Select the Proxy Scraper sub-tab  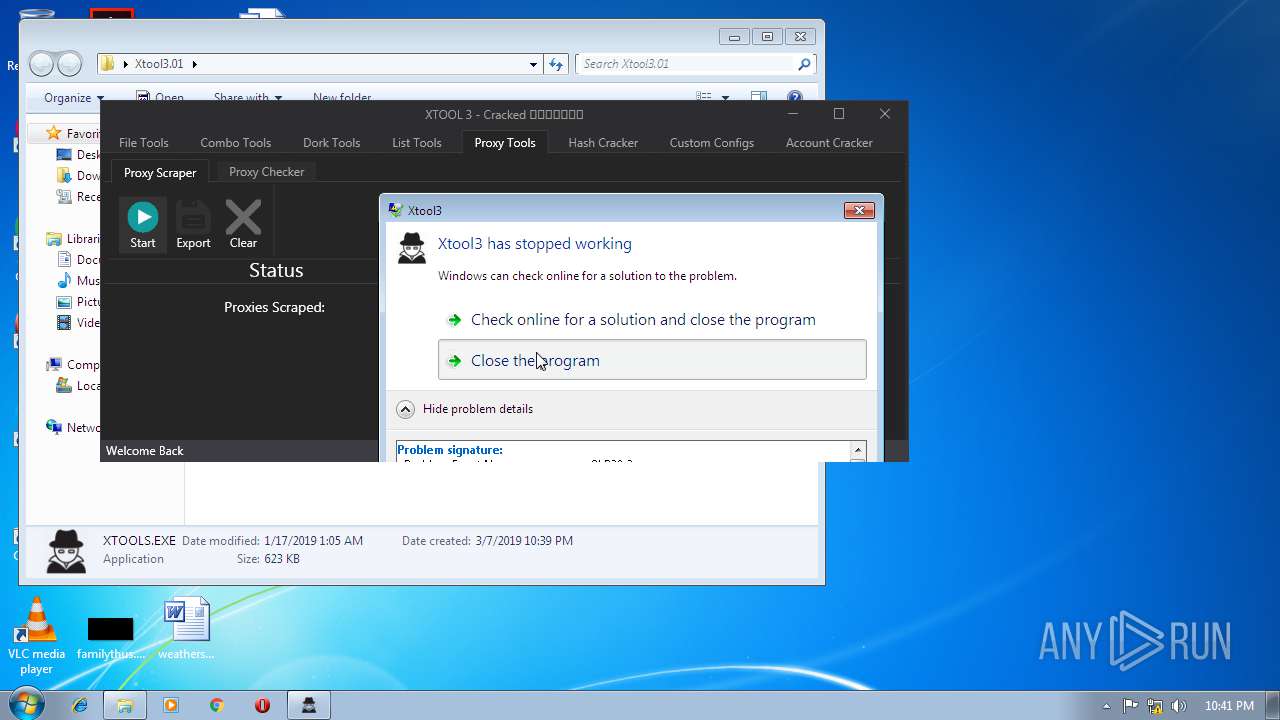(x=160, y=173)
